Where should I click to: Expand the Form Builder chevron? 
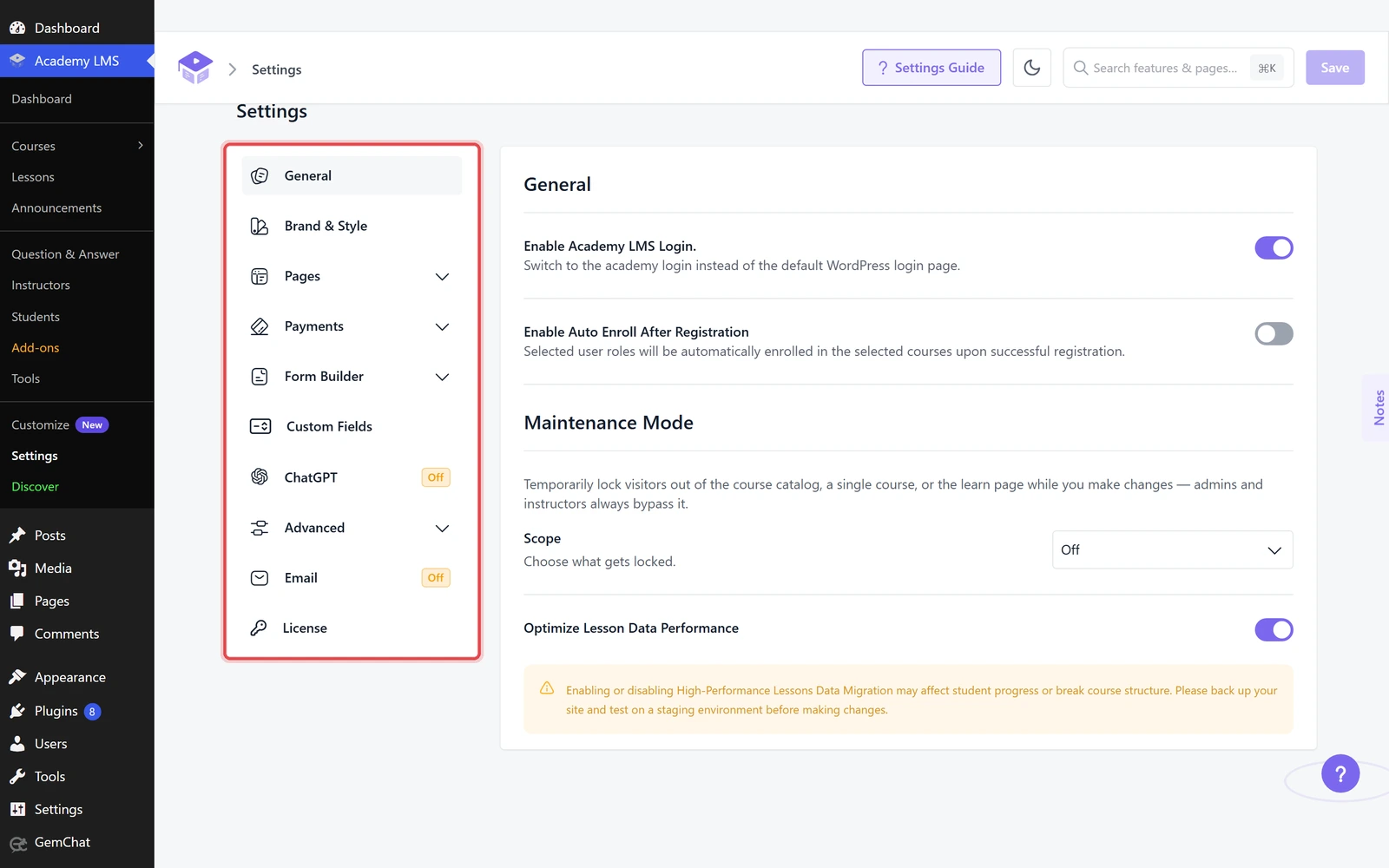point(442,377)
